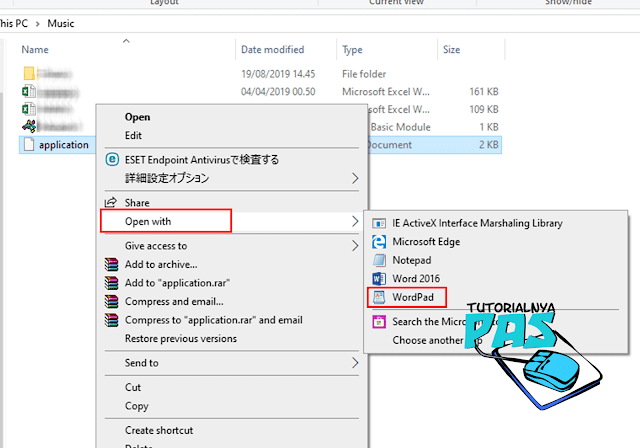Expand the 詳細設定オプション submenu arrow
640x448 pixels.
tap(355, 178)
